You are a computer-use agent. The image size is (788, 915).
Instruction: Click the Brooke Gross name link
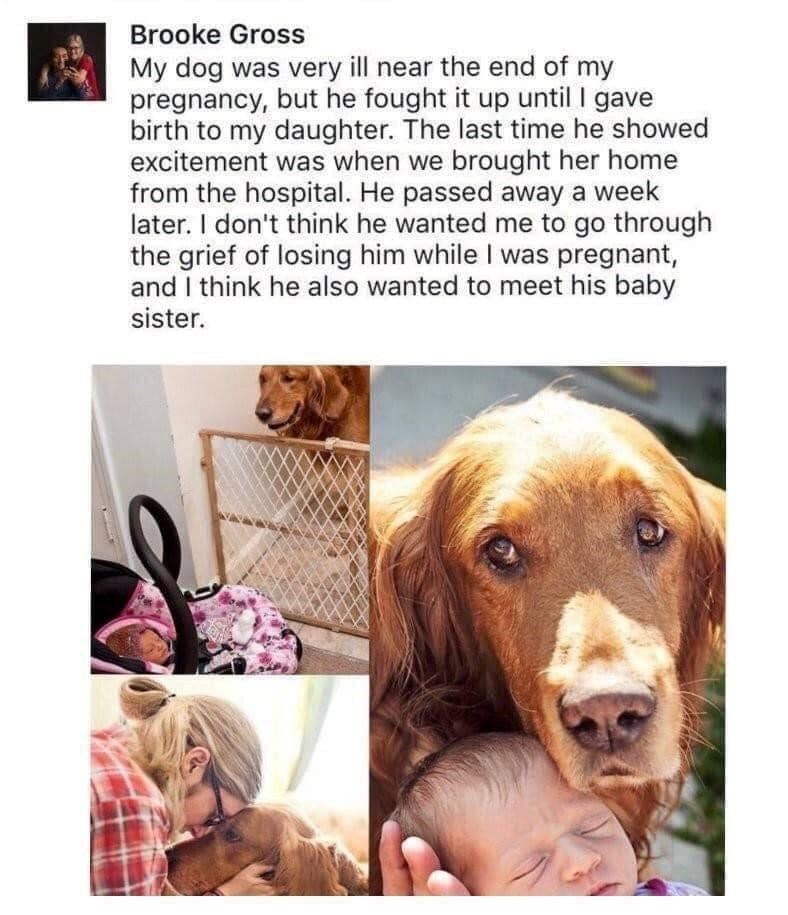(x=217, y=35)
